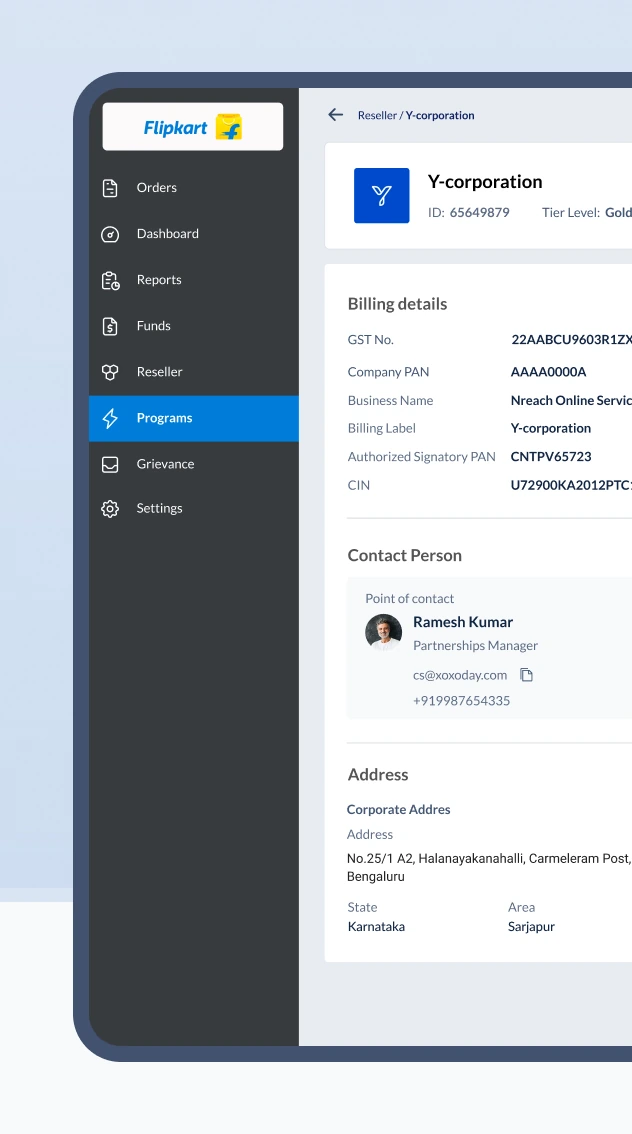Click the Programs lightning bolt icon

click(110, 418)
